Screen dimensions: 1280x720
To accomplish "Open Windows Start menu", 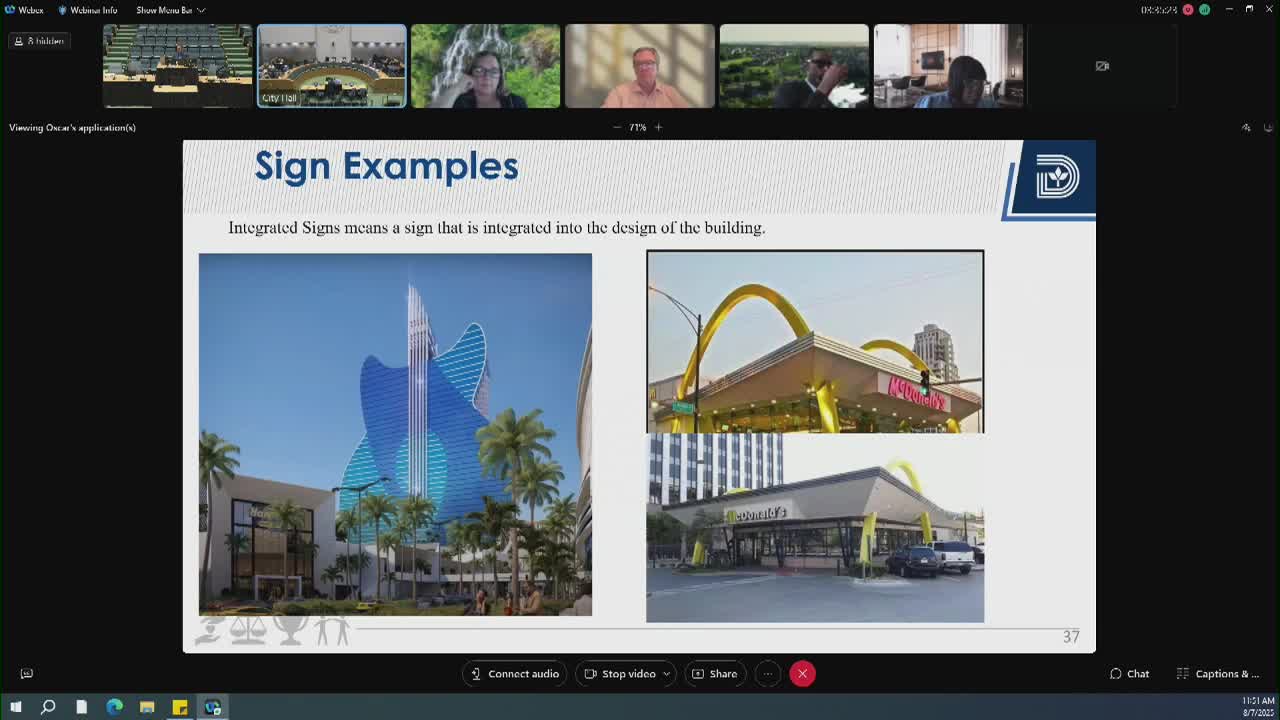I will coord(15,707).
